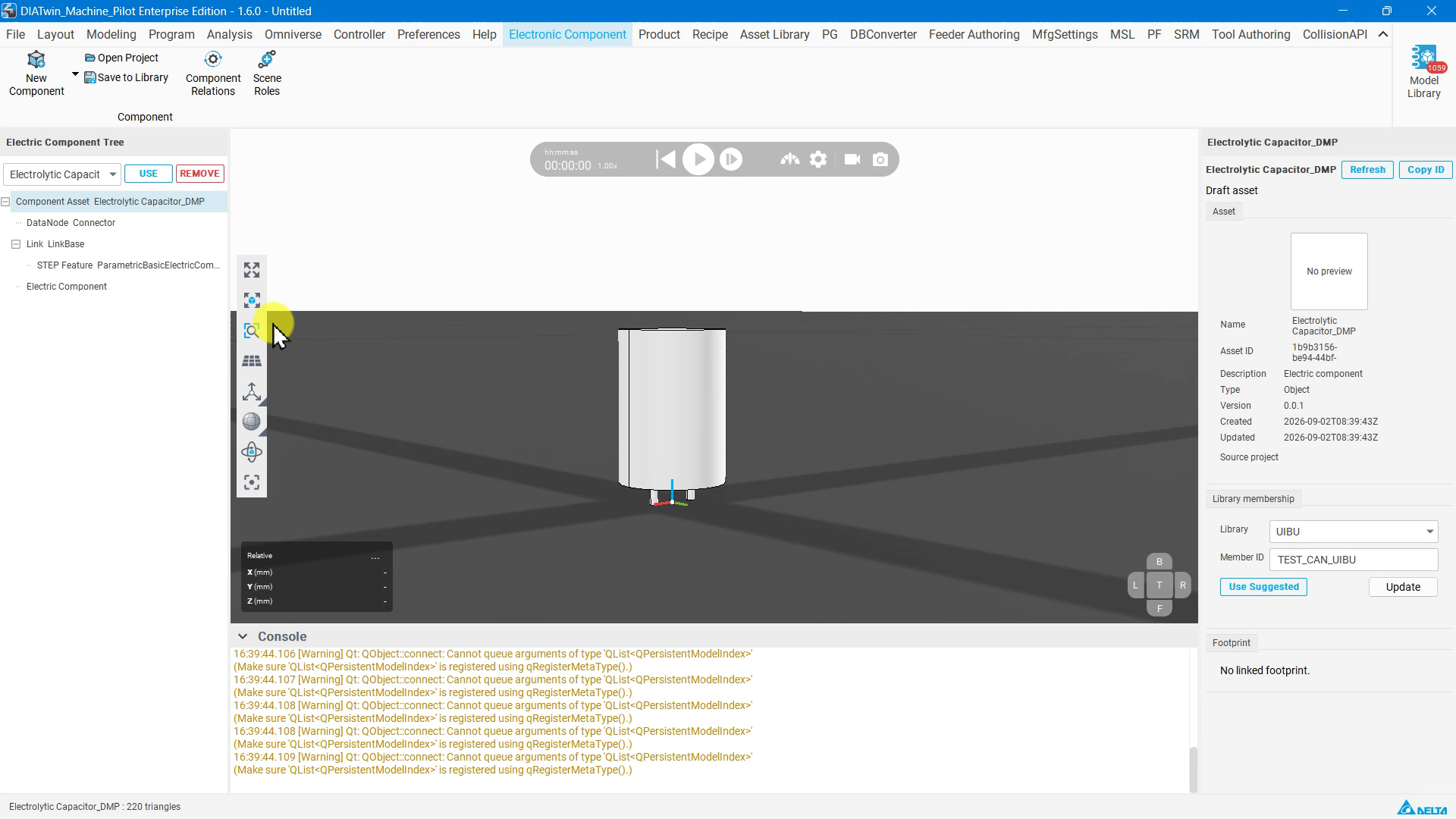Play the simulation
Screen dimensions: 1456x819
click(x=698, y=159)
